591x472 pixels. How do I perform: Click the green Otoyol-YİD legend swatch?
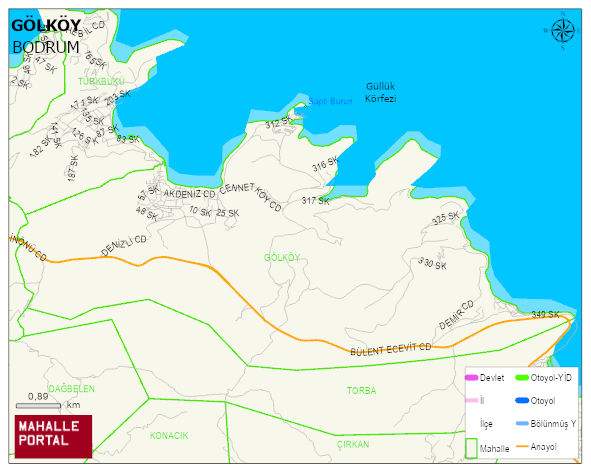click(522, 377)
